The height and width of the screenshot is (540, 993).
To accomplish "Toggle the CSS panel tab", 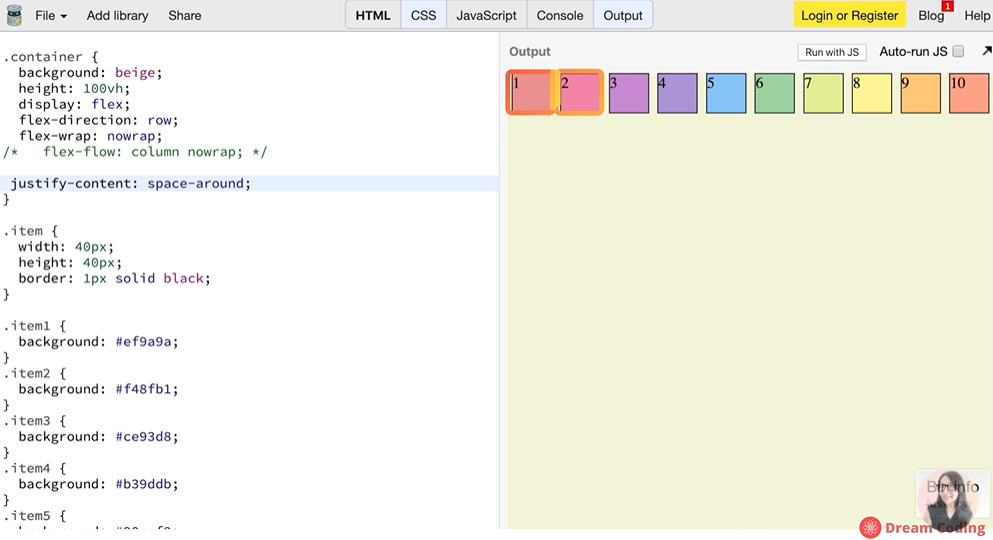I will pos(424,15).
